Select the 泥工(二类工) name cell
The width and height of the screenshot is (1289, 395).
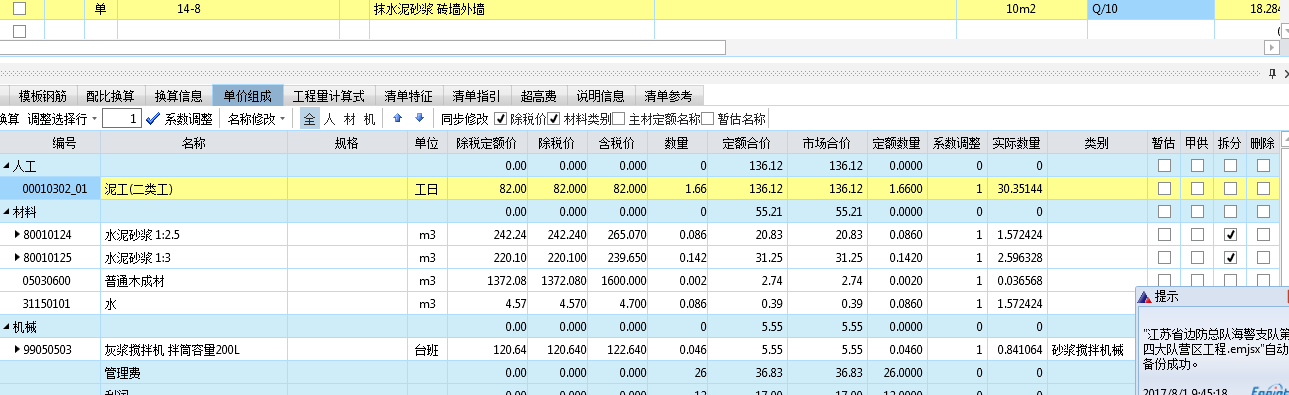coord(194,188)
